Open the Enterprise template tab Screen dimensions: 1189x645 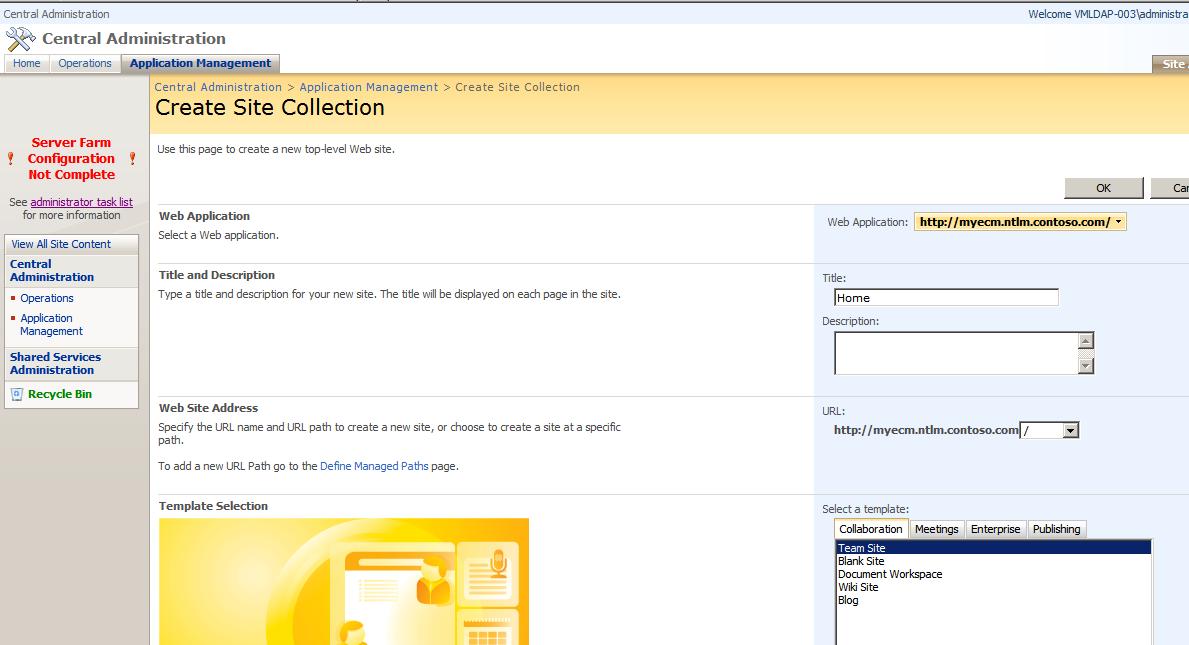point(996,528)
